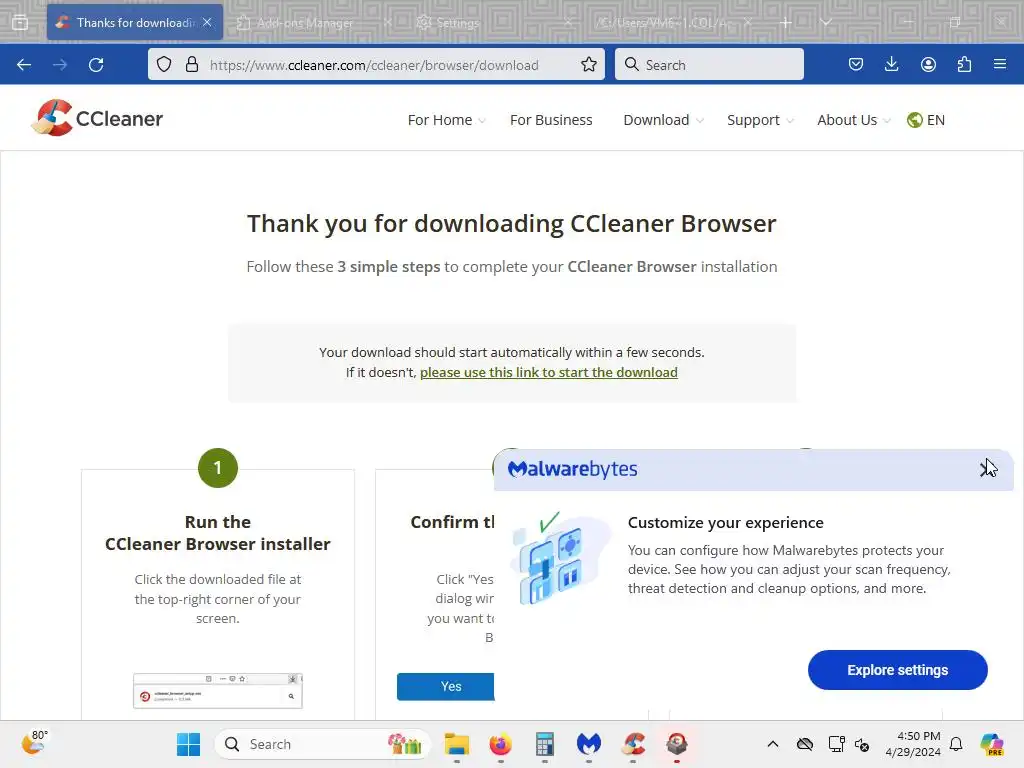Click the forward navigation arrow

click(60, 65)
